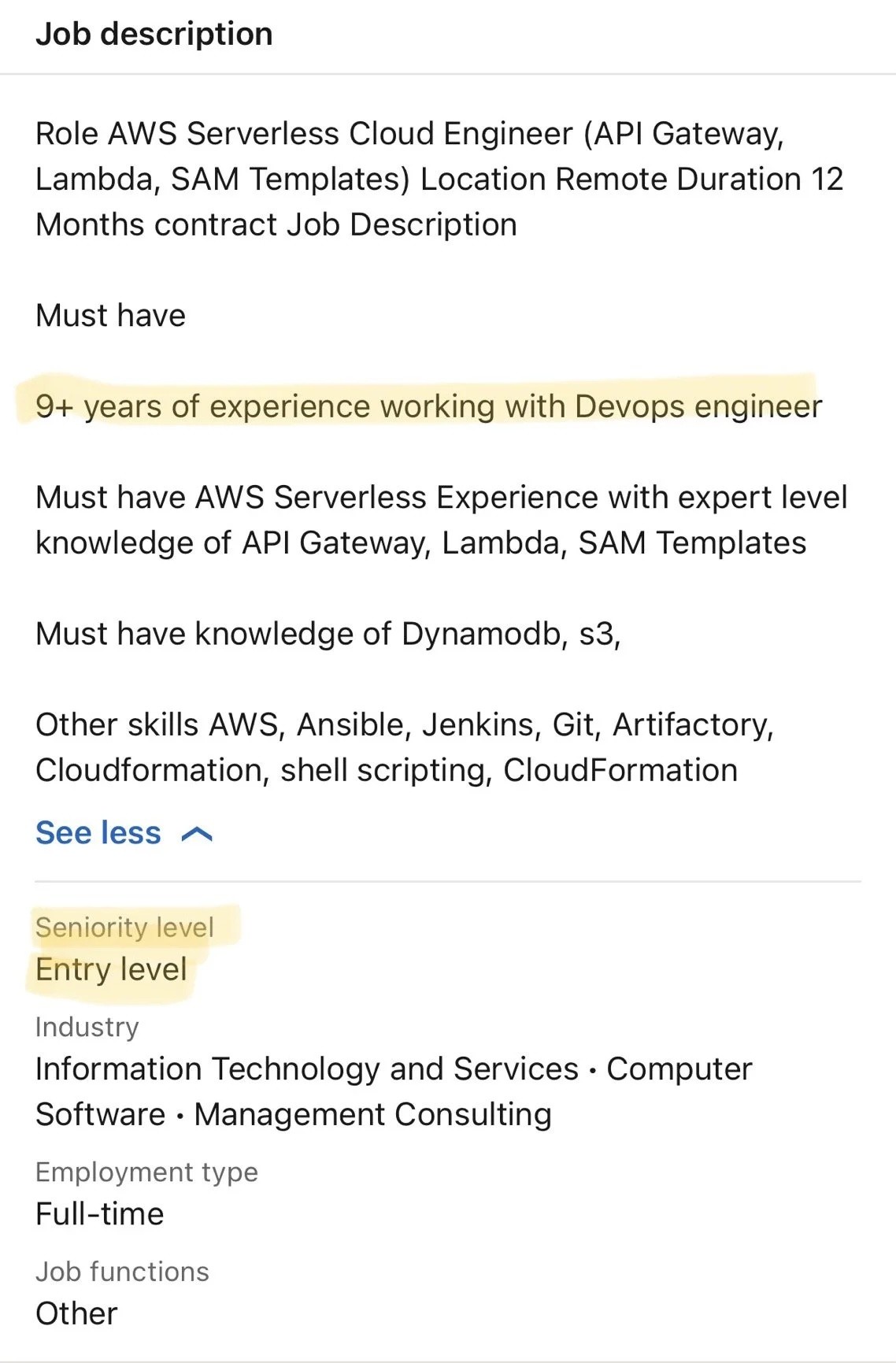Click the Industry label
Image resolution: width=896 pixels, height=1363 pixels.
(87, 1027)
